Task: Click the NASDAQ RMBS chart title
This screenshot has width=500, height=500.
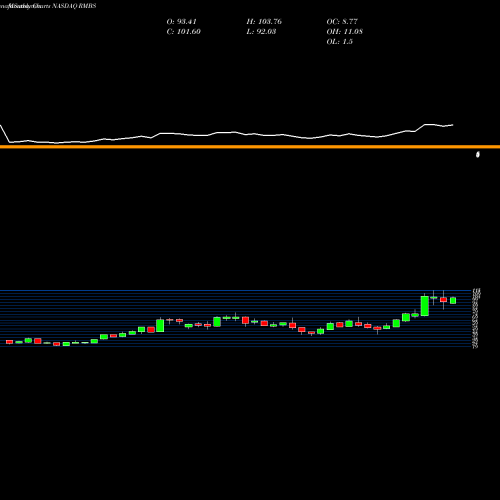Action: tap(74, 6)
